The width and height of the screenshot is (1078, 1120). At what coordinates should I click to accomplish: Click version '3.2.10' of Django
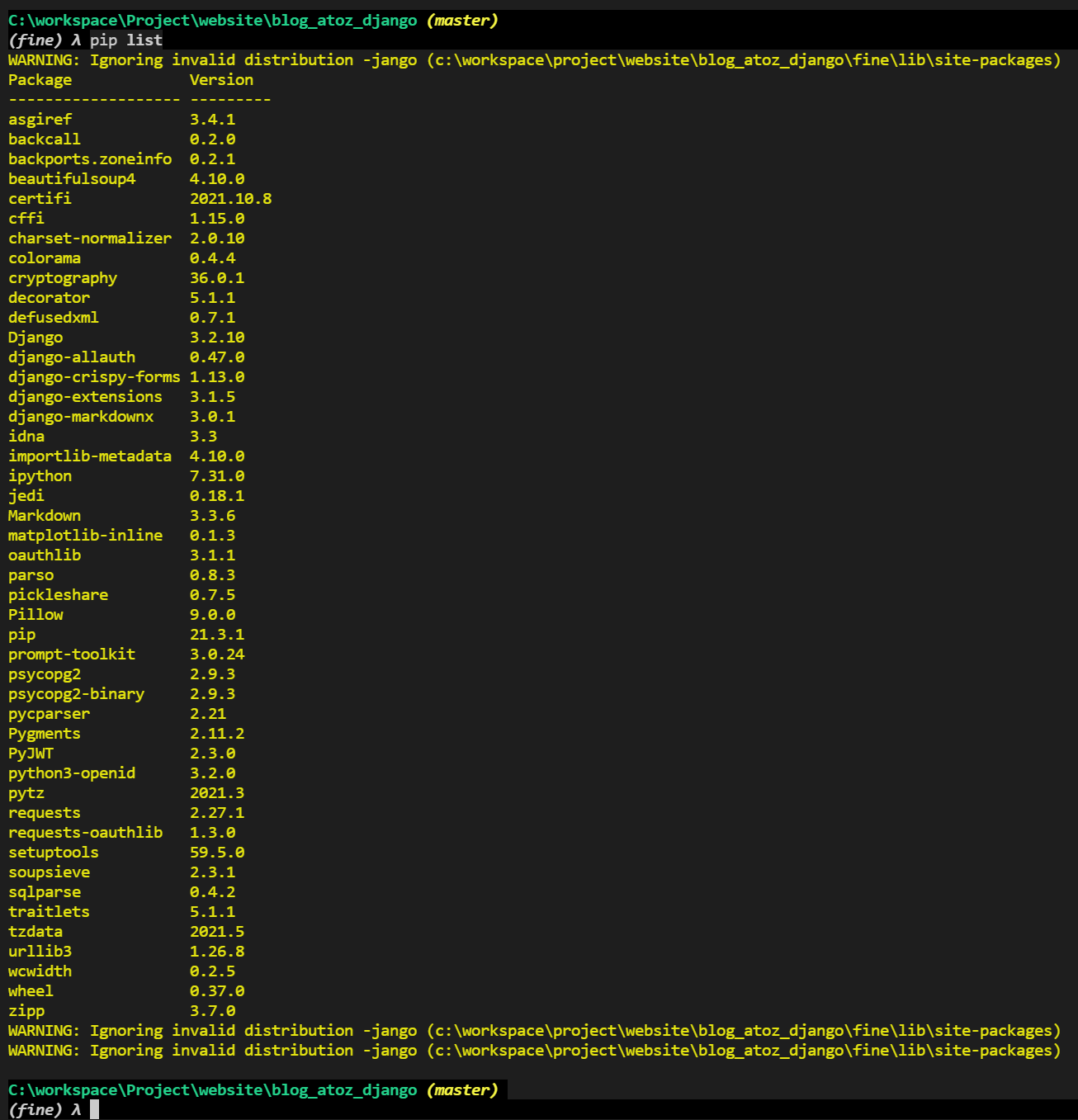tap(217, 338)
